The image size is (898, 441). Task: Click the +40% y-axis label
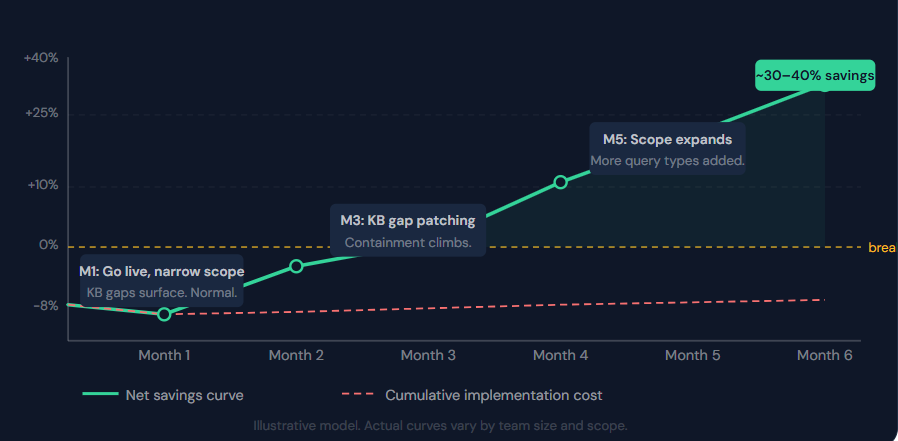point(41,58)
